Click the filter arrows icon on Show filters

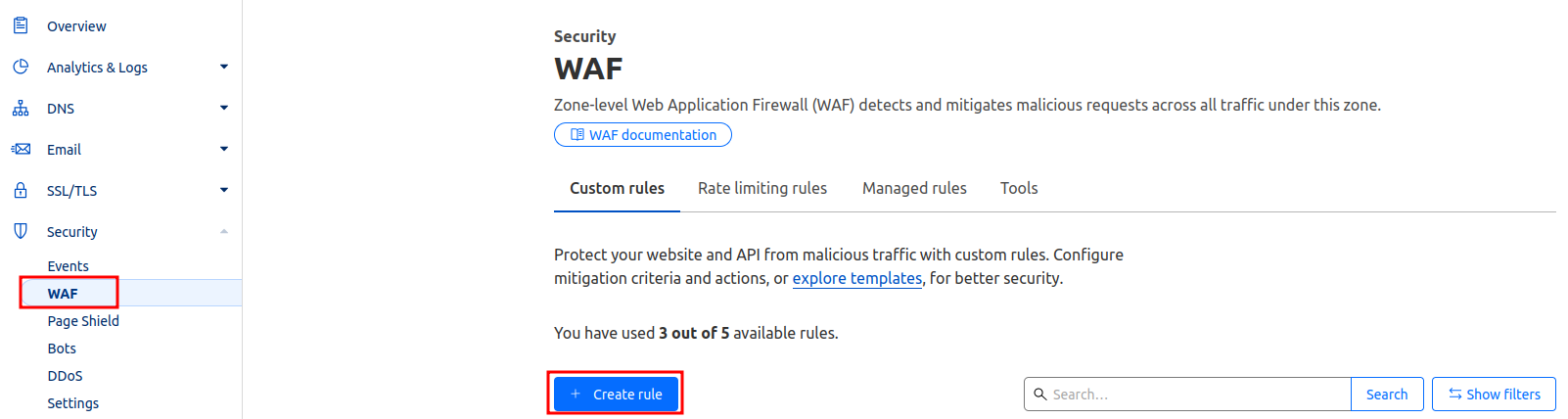[x=1455, y=394]
